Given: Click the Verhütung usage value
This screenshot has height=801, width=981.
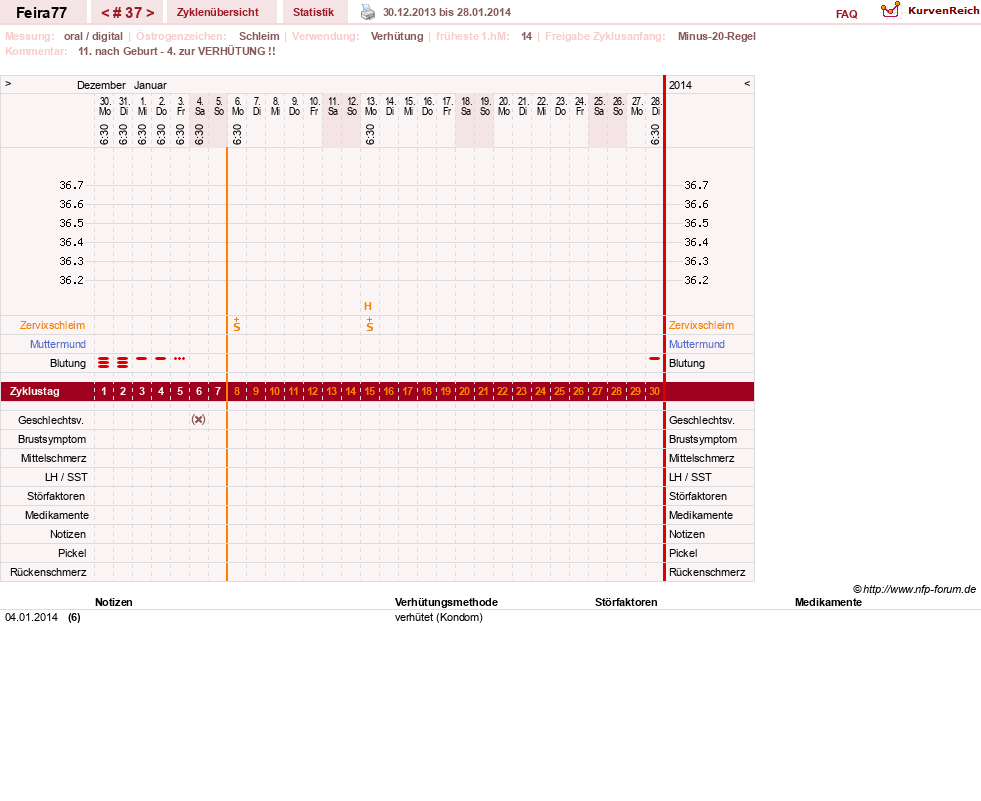Looking at the screenshot, I should (x=397, y=36).
